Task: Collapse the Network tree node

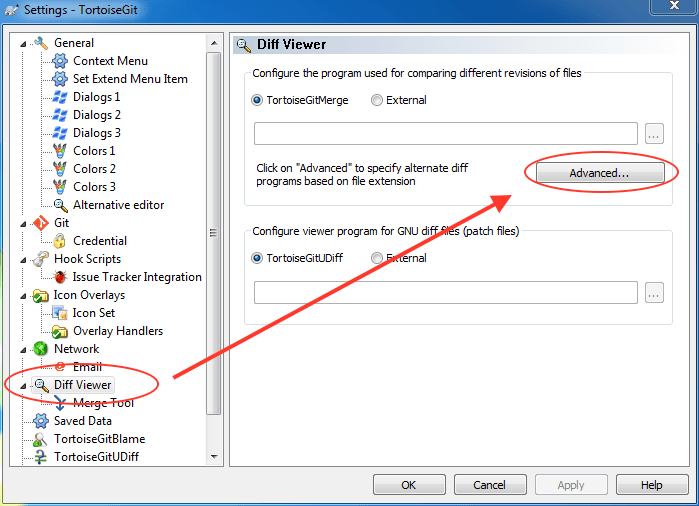Action: tap(23, 350)
